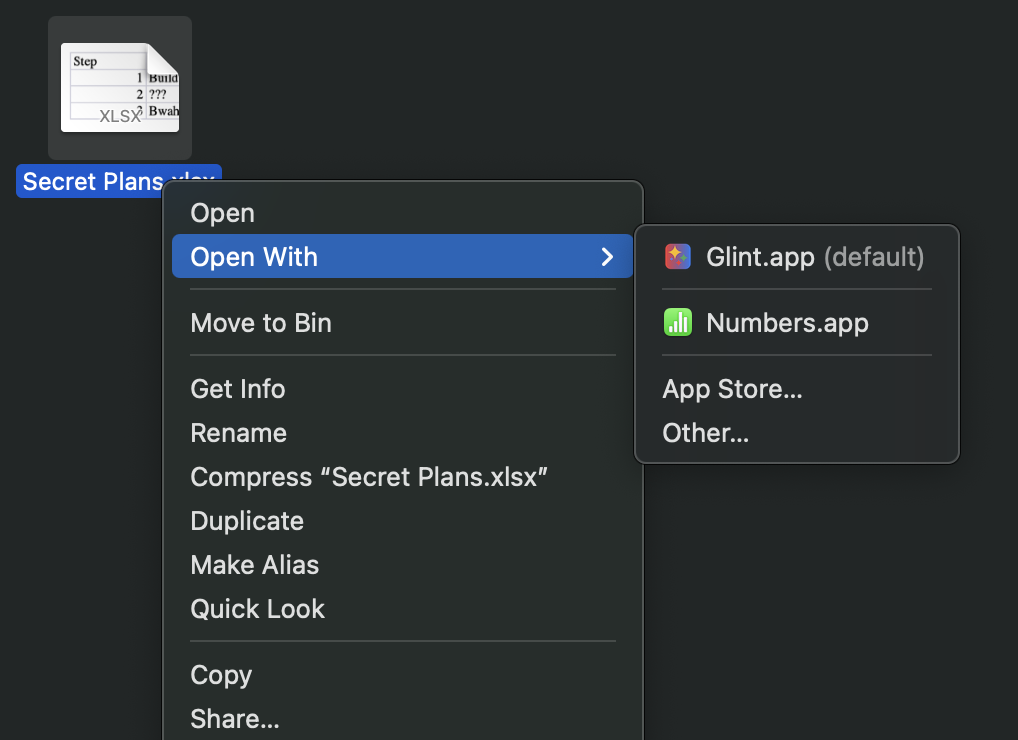1018x740 pixels.
Task: Expand the Open With submenu arrow
Action: tap(607, 257)
